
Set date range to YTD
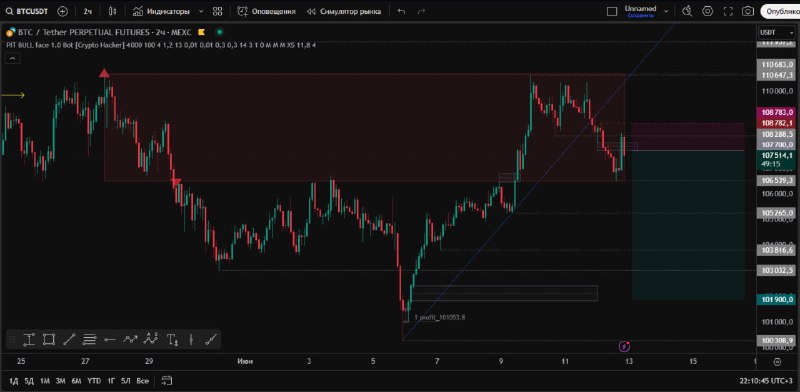tap(93, 381)
